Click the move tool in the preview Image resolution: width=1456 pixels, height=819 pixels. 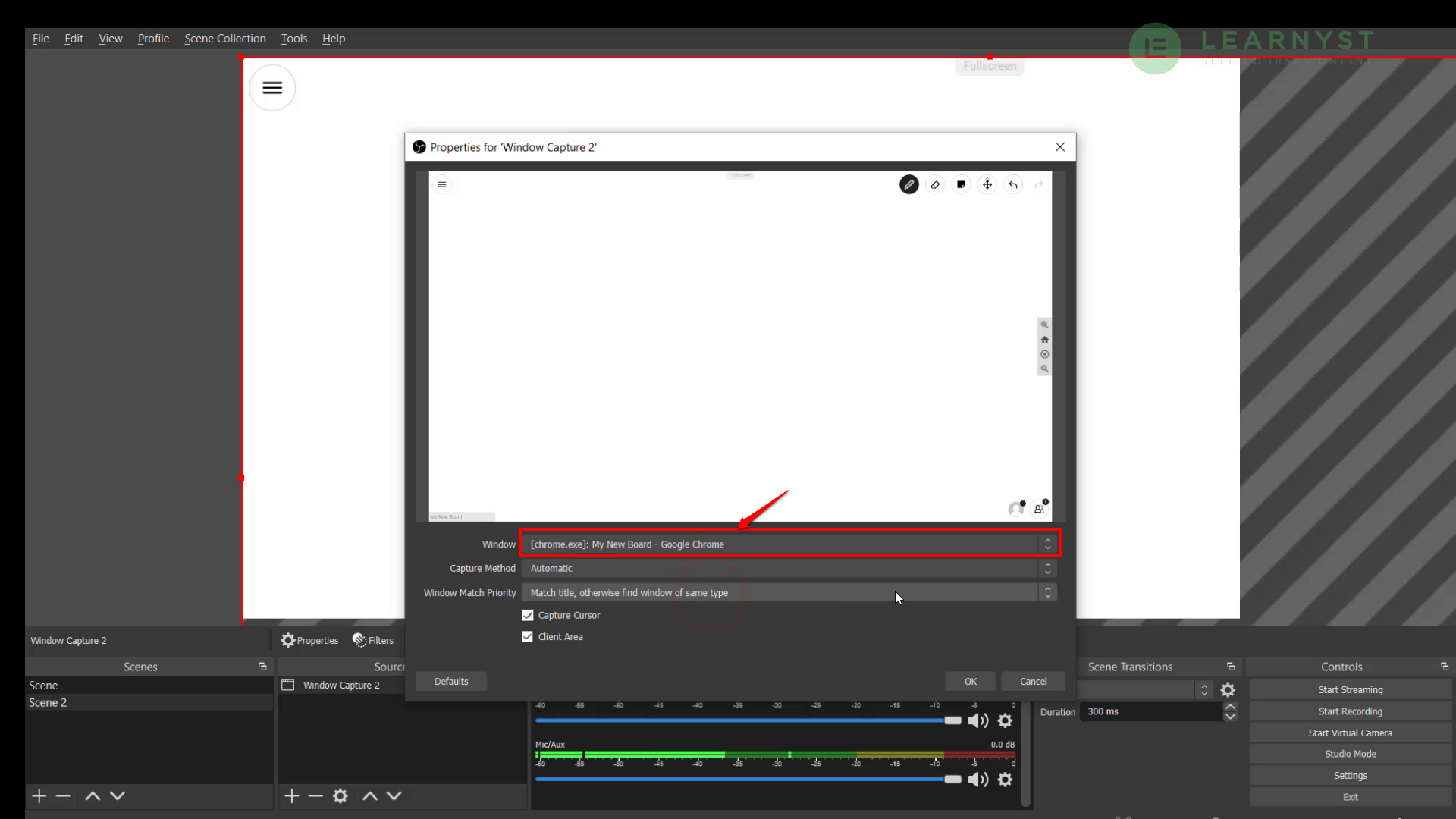tap(987, 184)
